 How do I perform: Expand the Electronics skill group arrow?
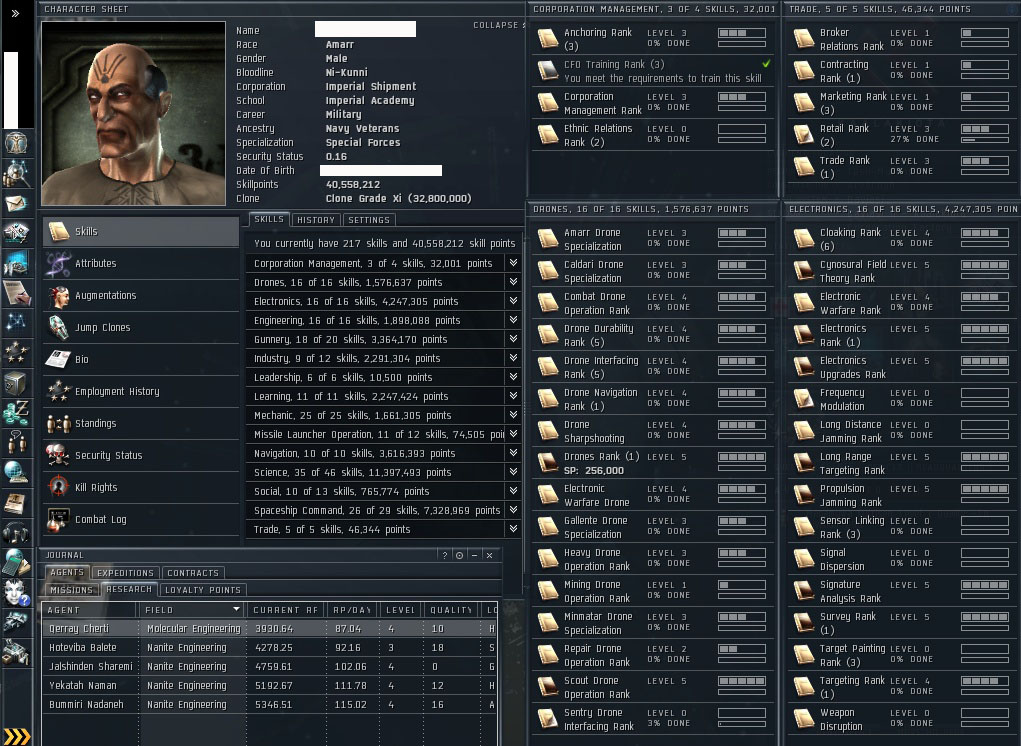tap(514, 301)
